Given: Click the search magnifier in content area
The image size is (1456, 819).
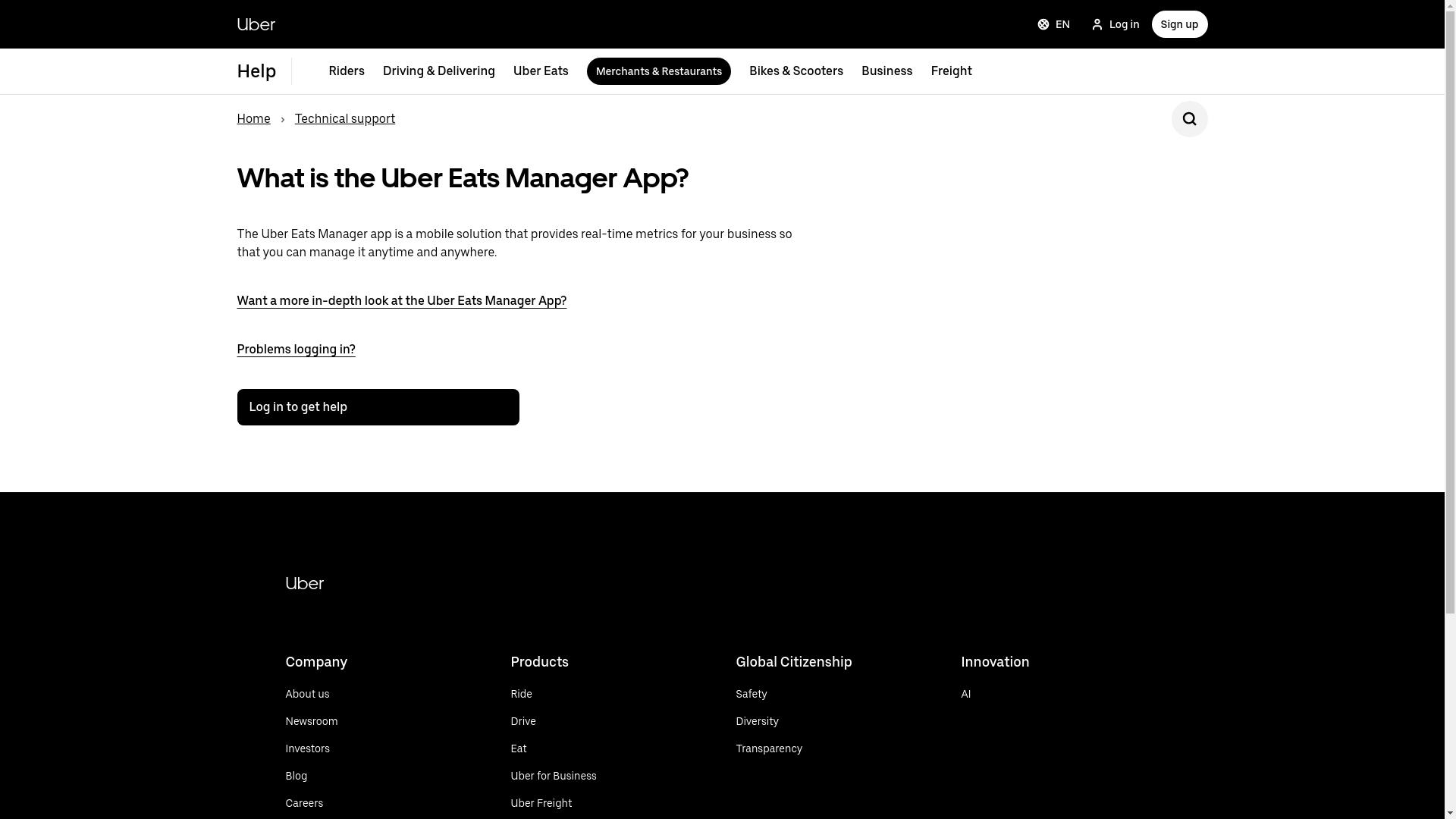Looking at the screenshot, I should tap(1189, 119).
